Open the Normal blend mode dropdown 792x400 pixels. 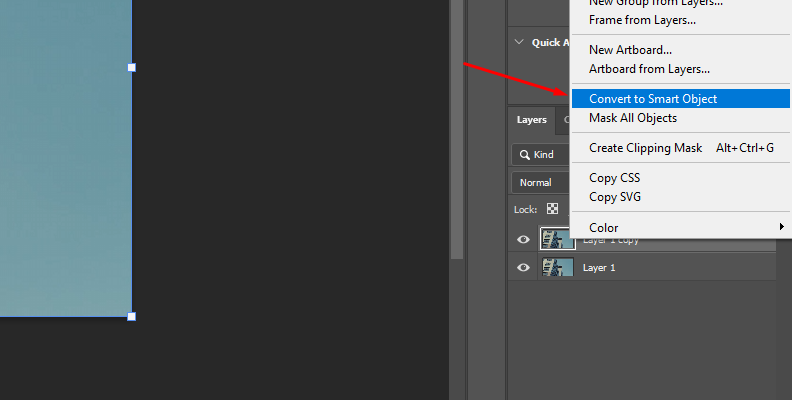[x=540, y=183]
